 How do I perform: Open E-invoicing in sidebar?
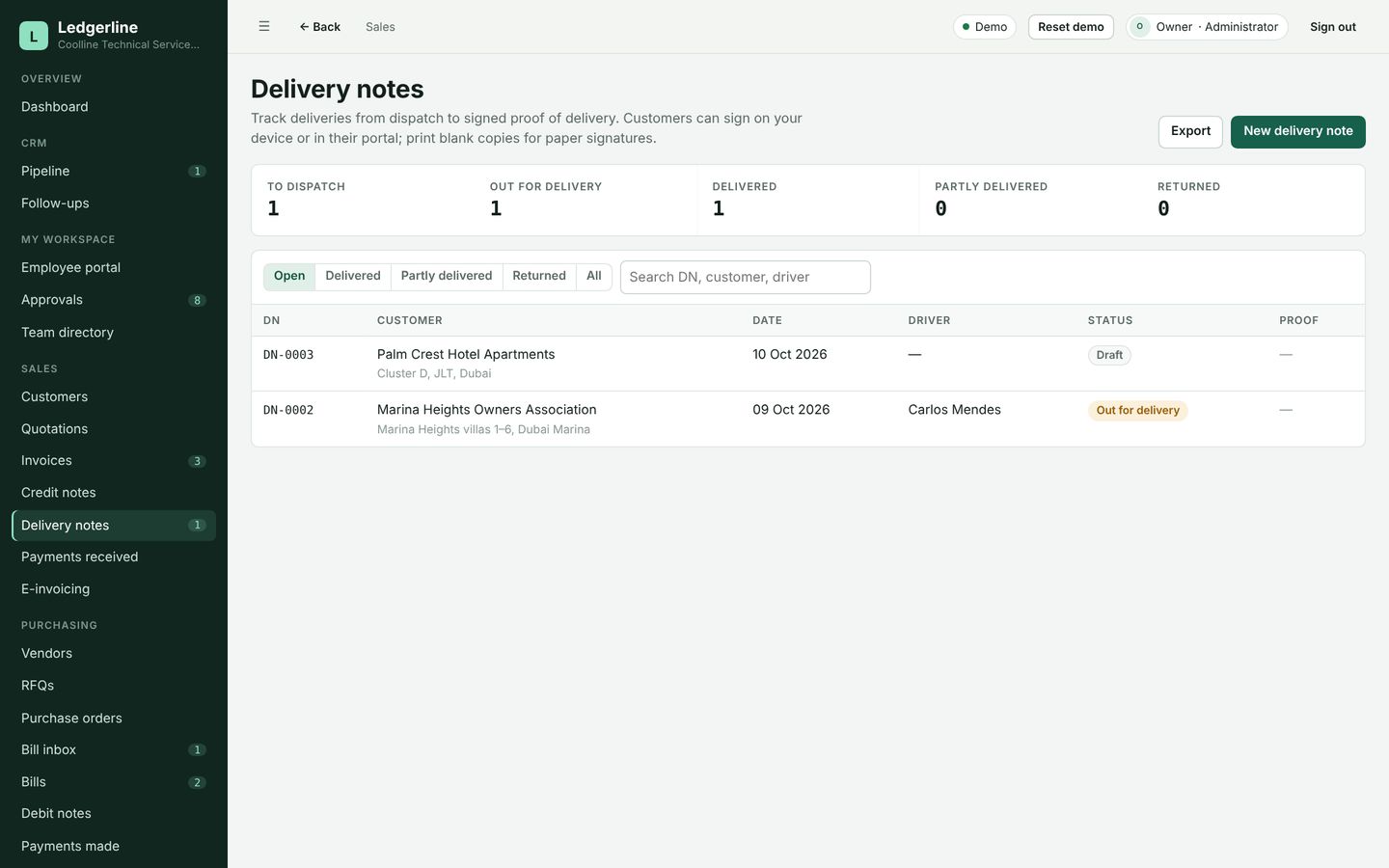pos(114,589)
